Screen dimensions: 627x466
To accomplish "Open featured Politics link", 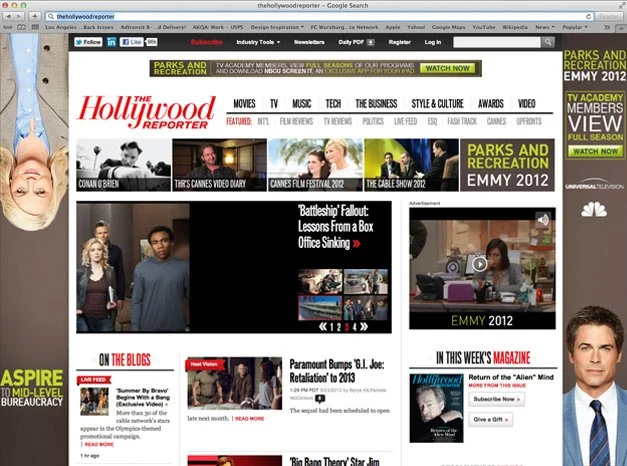I will pos(373,121).
